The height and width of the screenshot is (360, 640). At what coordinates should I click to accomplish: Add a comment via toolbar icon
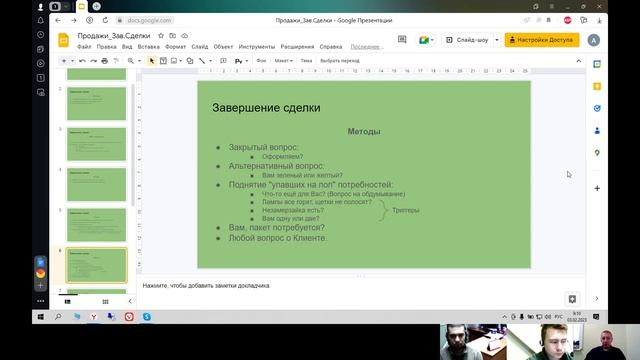[x=223, y=61]
